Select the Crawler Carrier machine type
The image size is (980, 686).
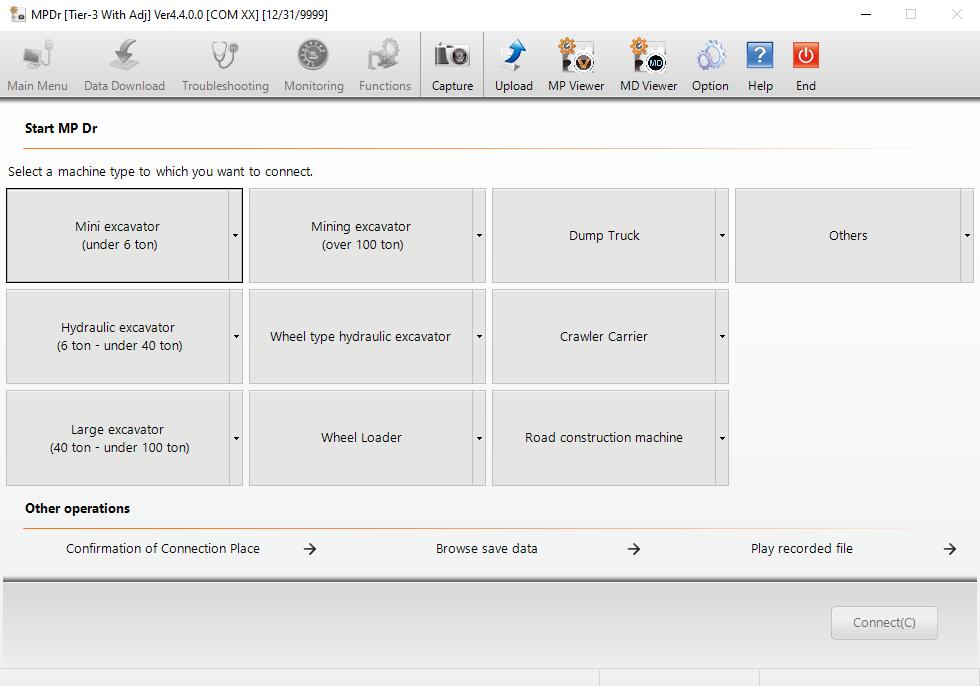pyautogui.click(x=603, y=336)
